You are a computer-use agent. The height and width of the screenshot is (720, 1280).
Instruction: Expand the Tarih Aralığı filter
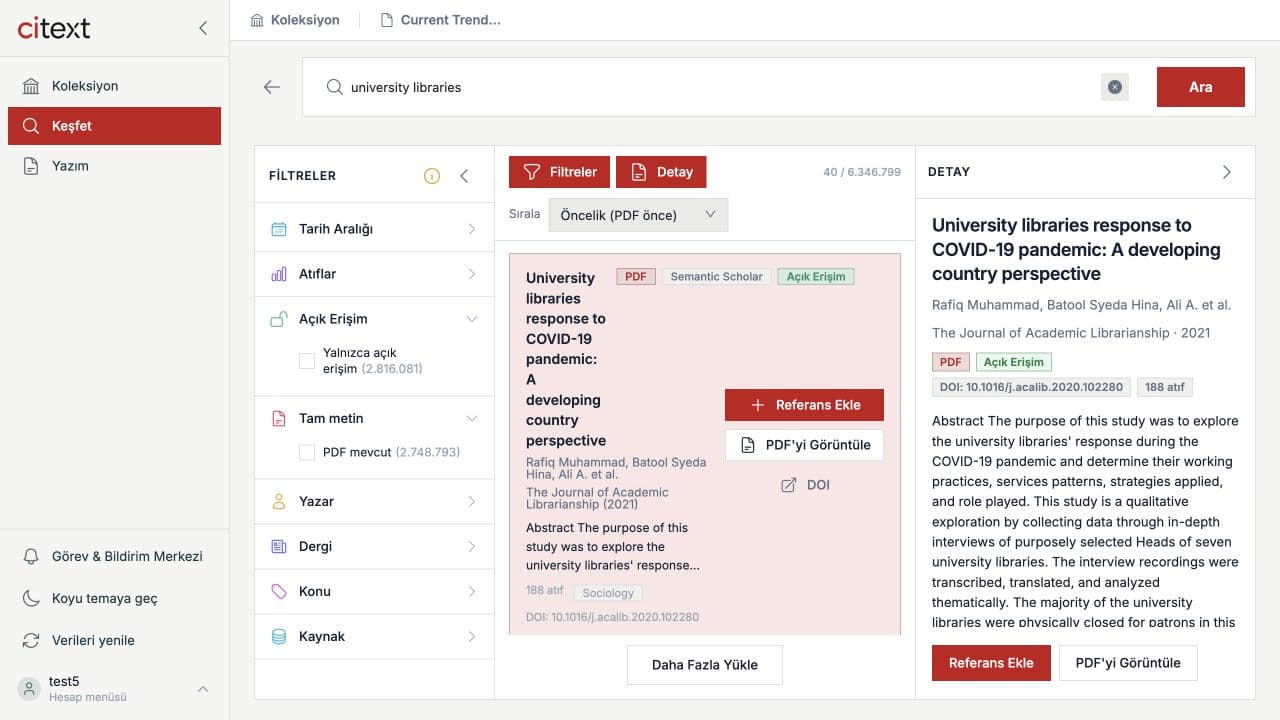374,229
